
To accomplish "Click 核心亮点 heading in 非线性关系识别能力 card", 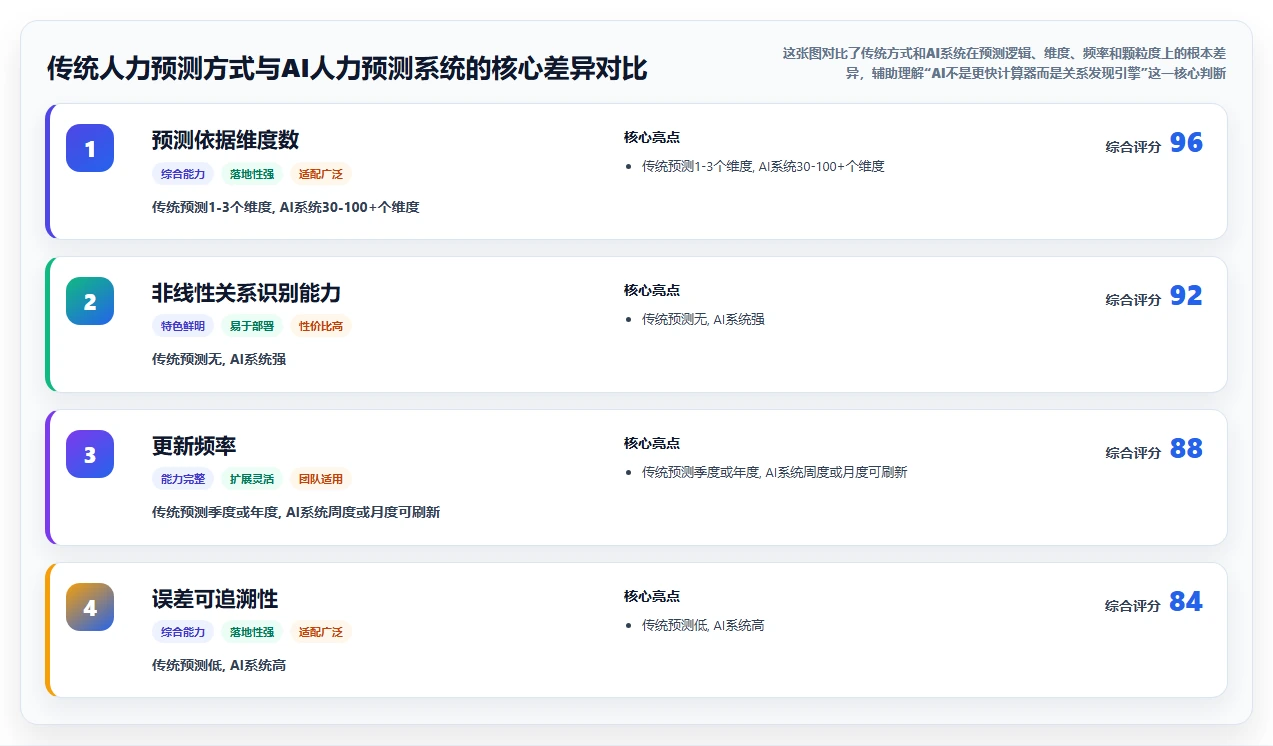I will (652, 290).
